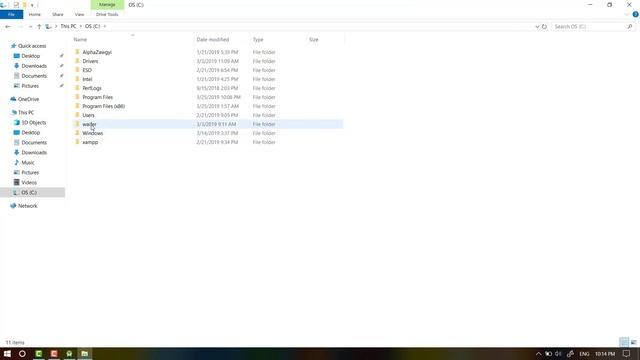Viewport: 640px width, 360px height.
Task: Refresh the OS (C:) folder view
Action: tap(544, 27)
